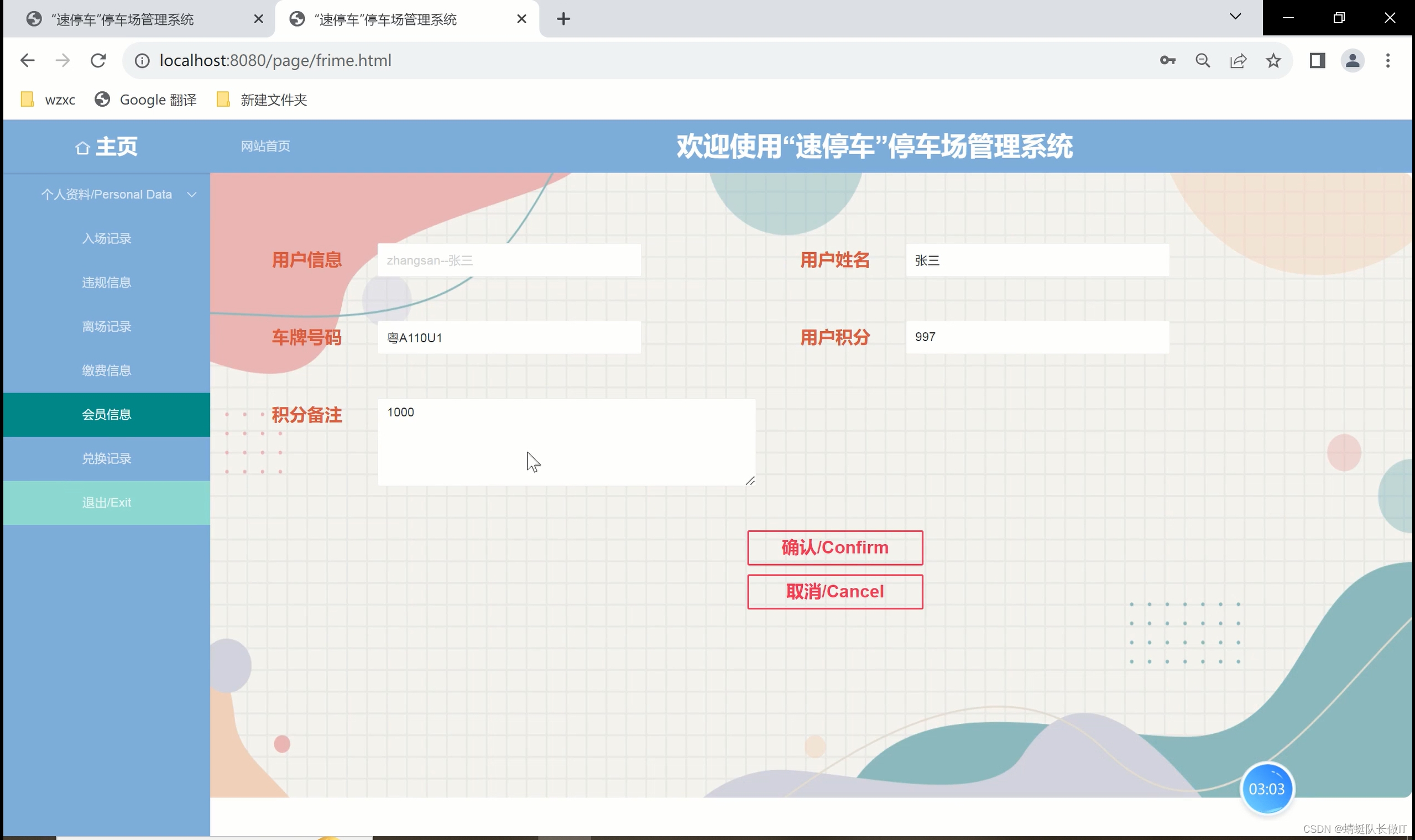
Task: Click the magnifier zoom icon in address bar
Action: click(1203, 60)
